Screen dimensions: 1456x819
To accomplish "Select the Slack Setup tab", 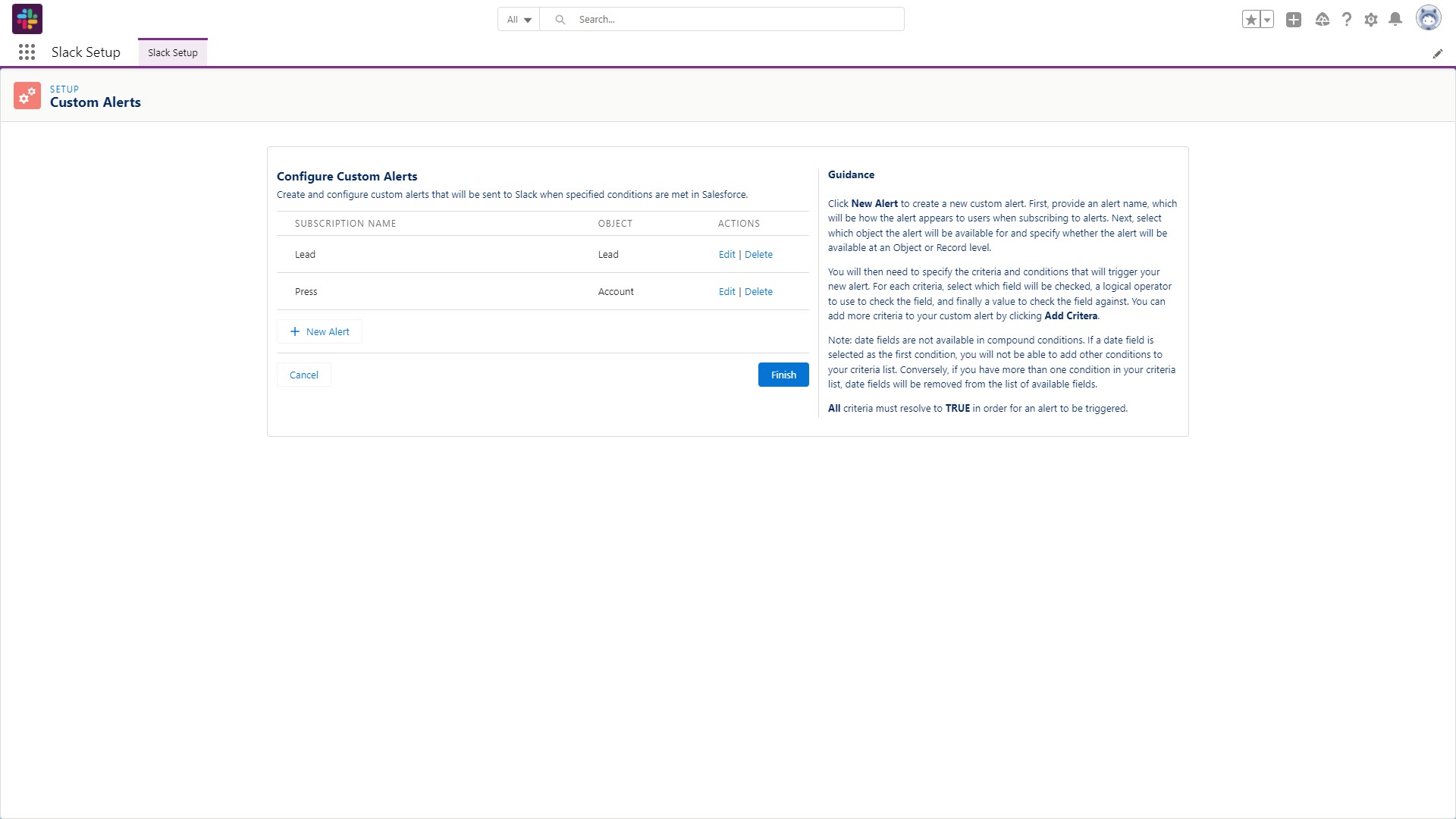I will pyautogui.click(x=173, y=52).
